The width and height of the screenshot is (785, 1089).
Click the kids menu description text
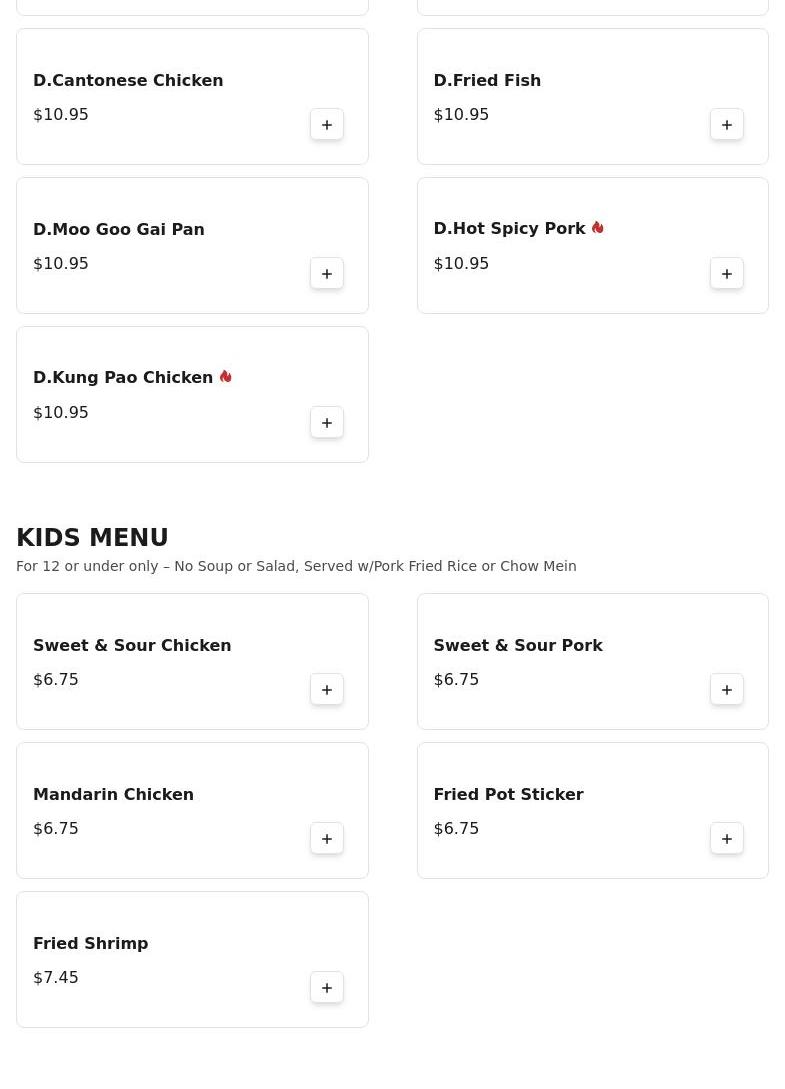coord(296,566)
